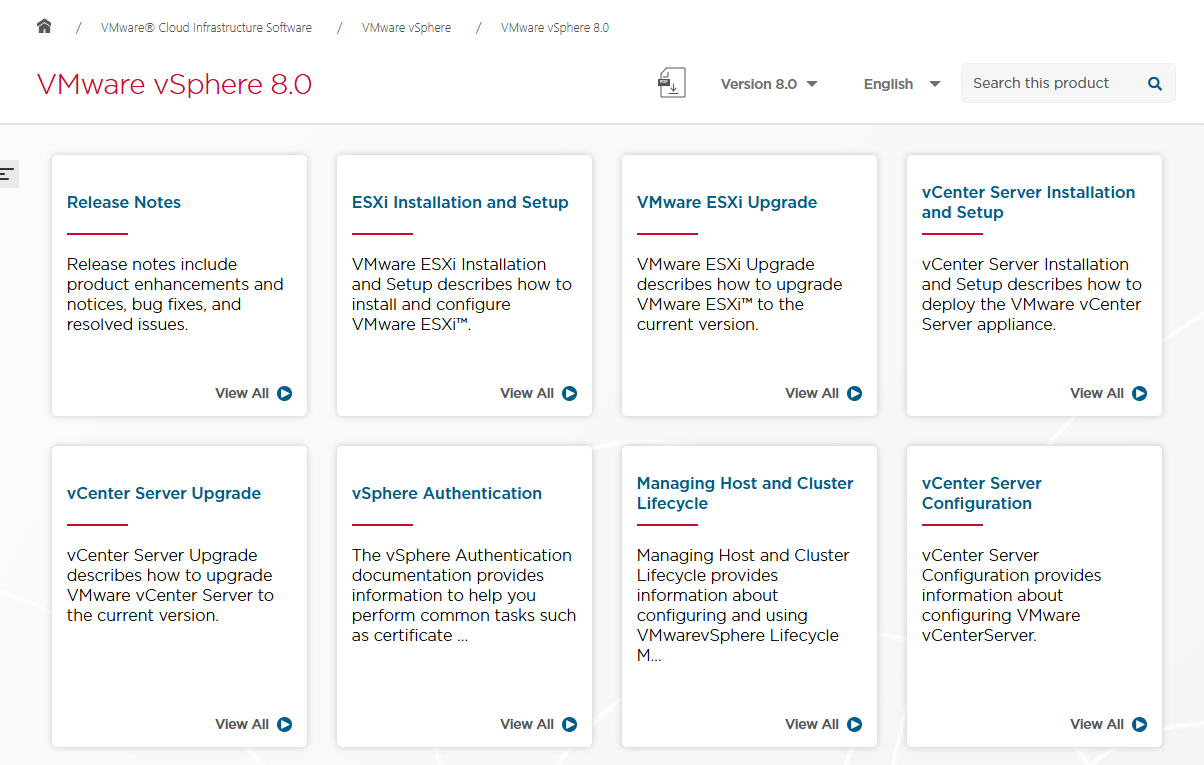Viewport: 1204px width, 765px height.
Task: Click the vCenter Server Installation description text
Action: 1032,294
